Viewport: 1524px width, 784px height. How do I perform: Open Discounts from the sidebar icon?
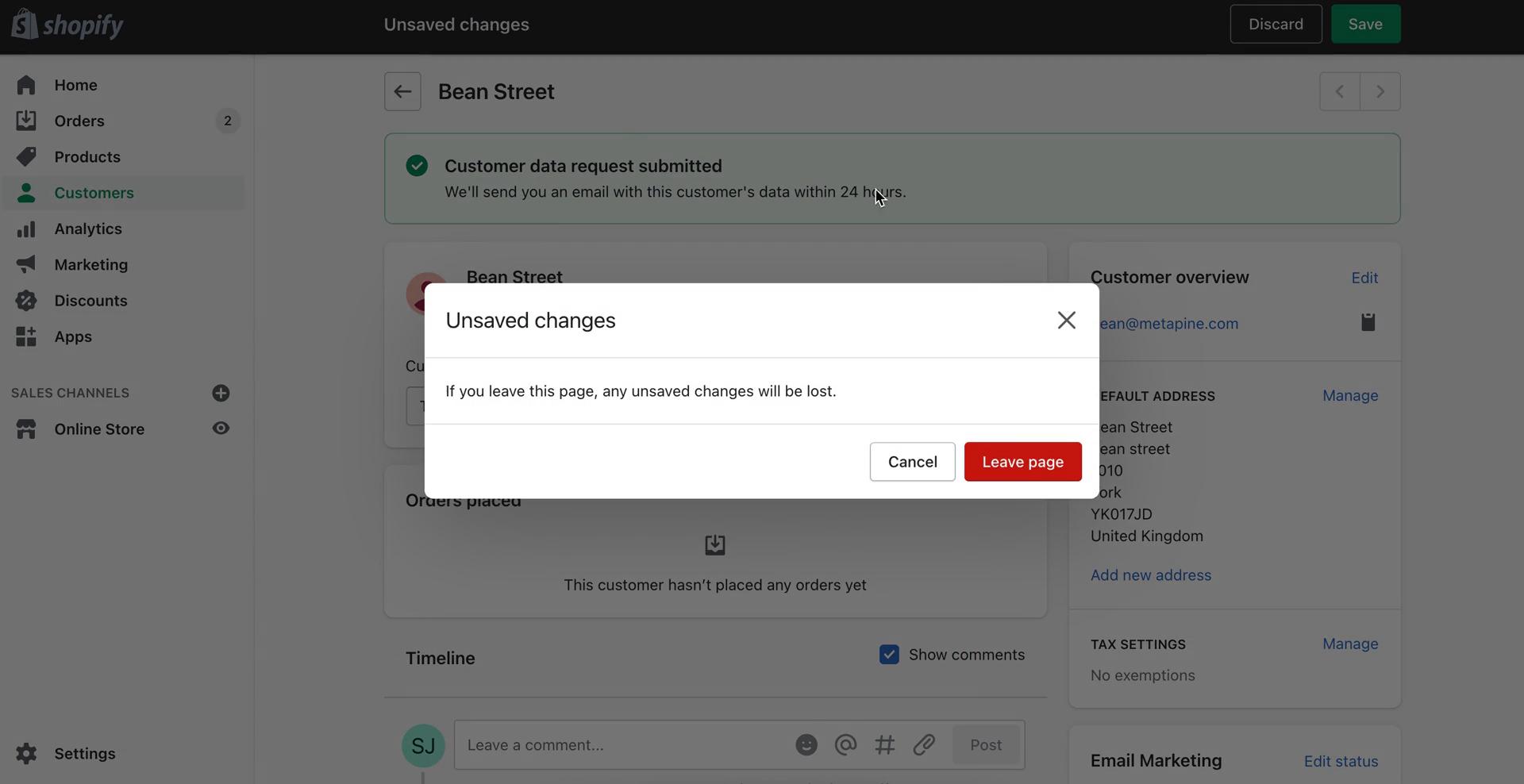pos(26,301)
